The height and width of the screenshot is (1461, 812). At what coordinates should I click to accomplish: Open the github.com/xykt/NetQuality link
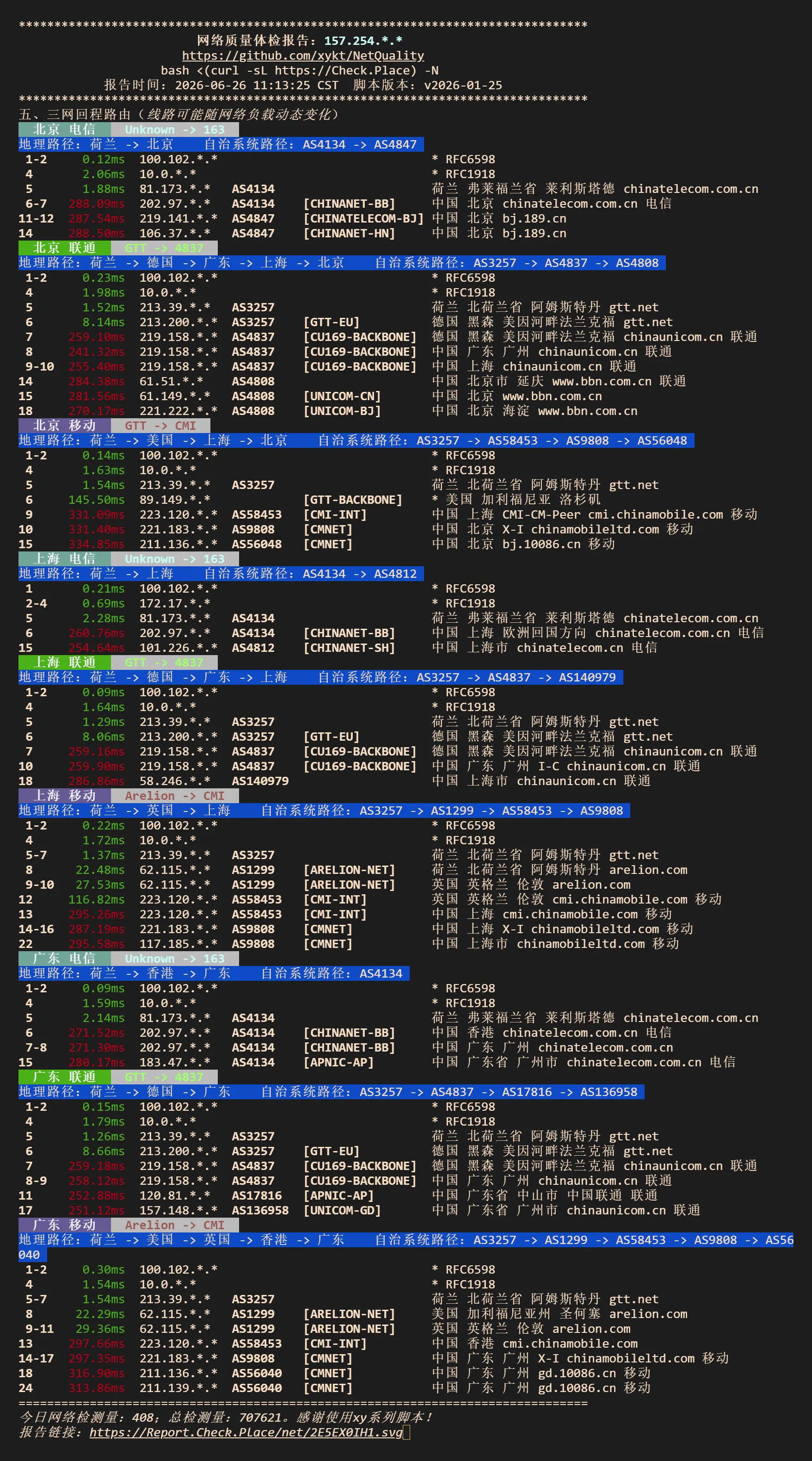pyautogui.click(x=303, y=56)
